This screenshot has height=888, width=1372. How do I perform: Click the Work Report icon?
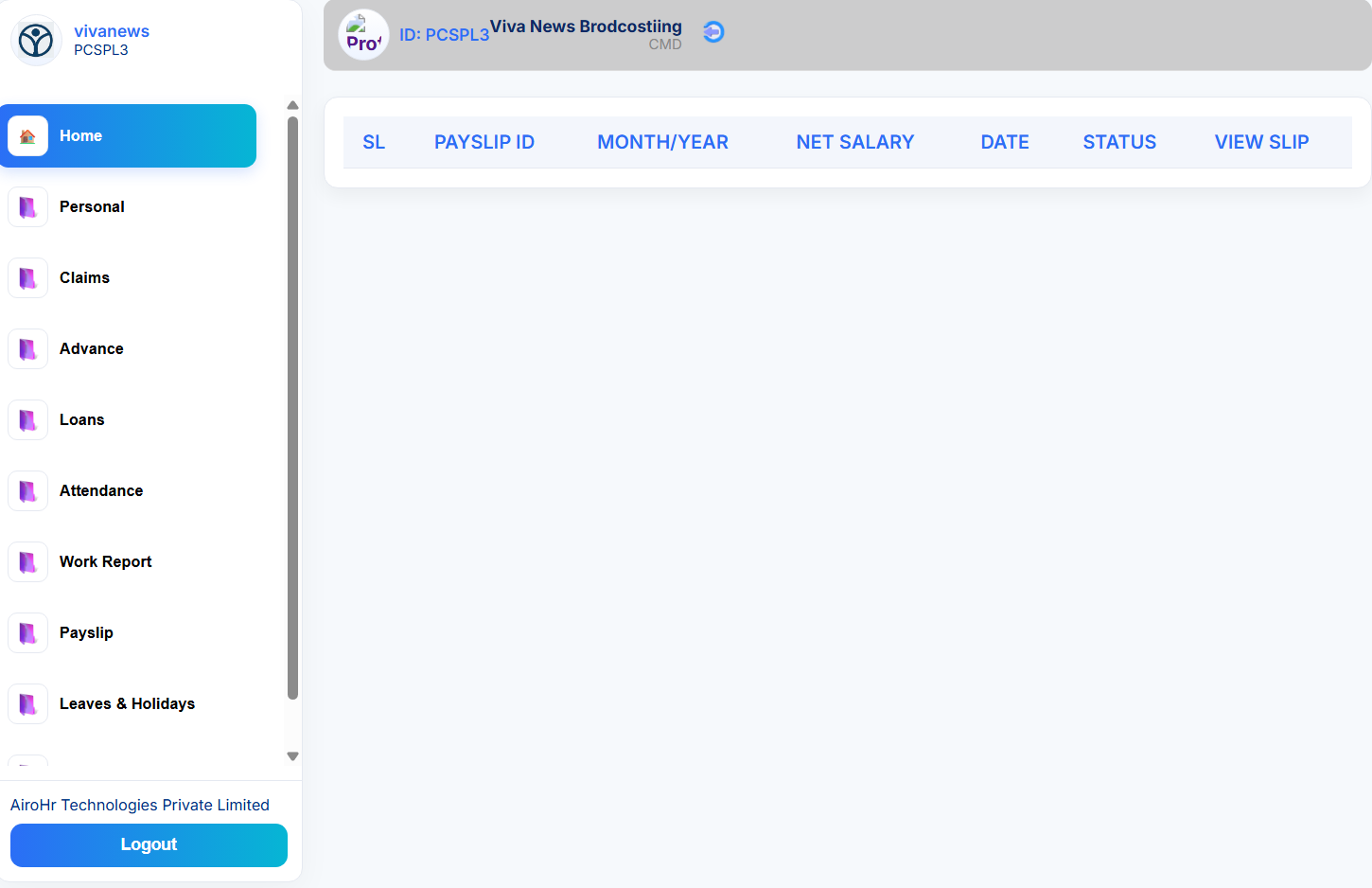(x=27, y=561)
